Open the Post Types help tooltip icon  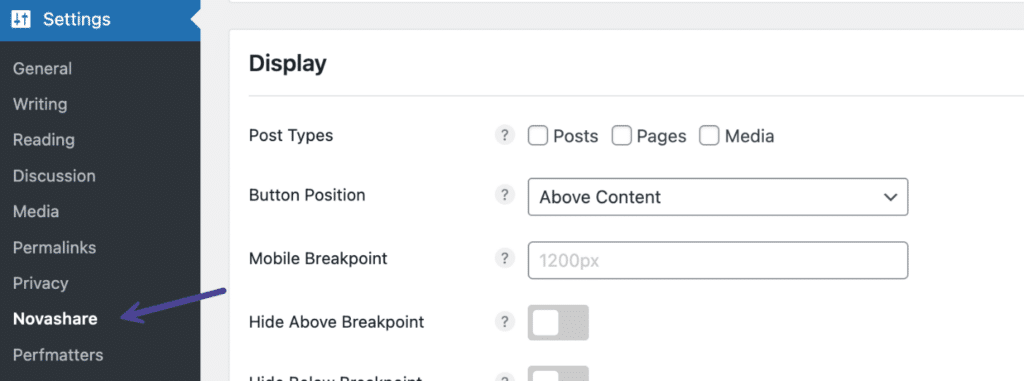[504, 135]
